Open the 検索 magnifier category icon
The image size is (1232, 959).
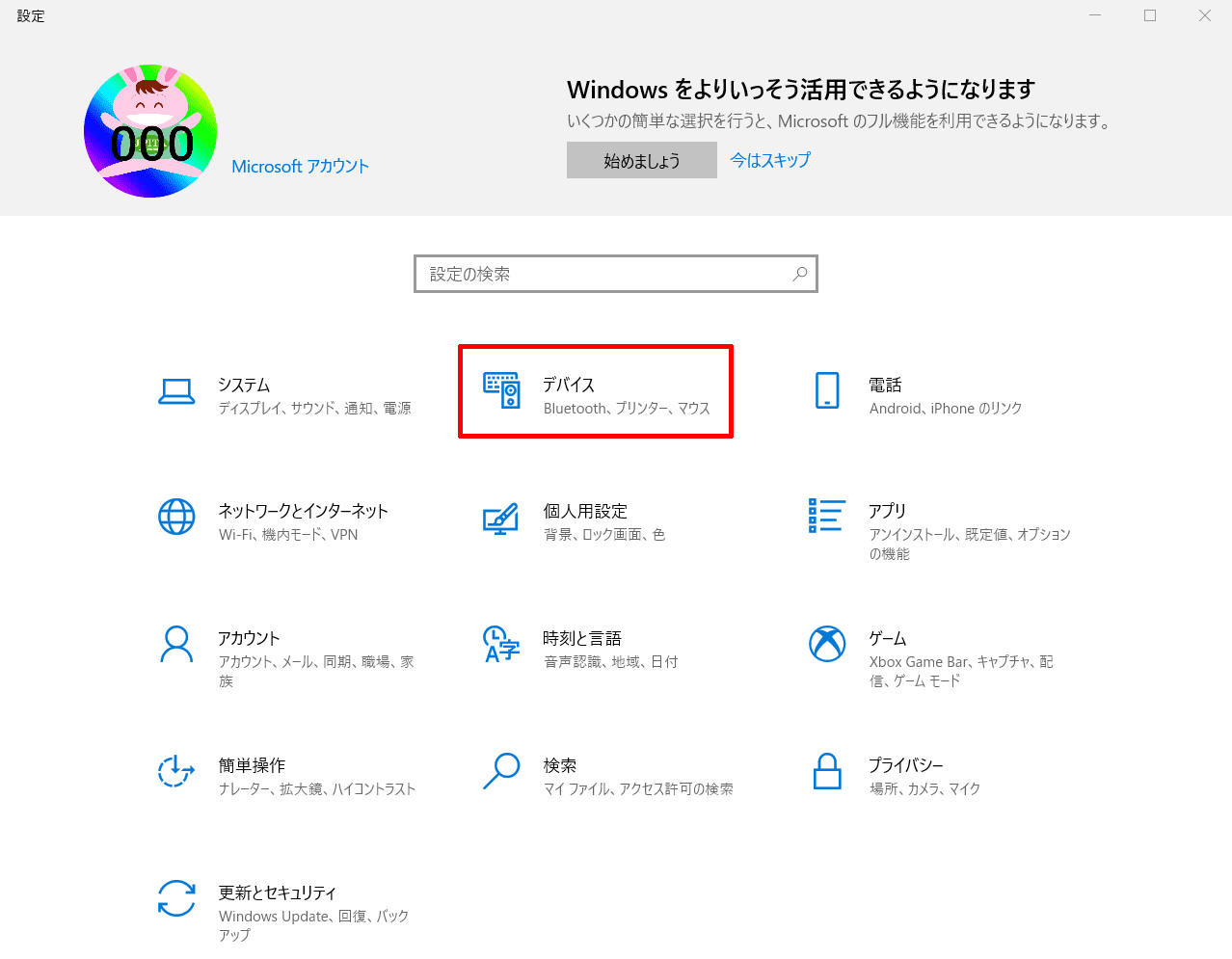pos(501,771)
